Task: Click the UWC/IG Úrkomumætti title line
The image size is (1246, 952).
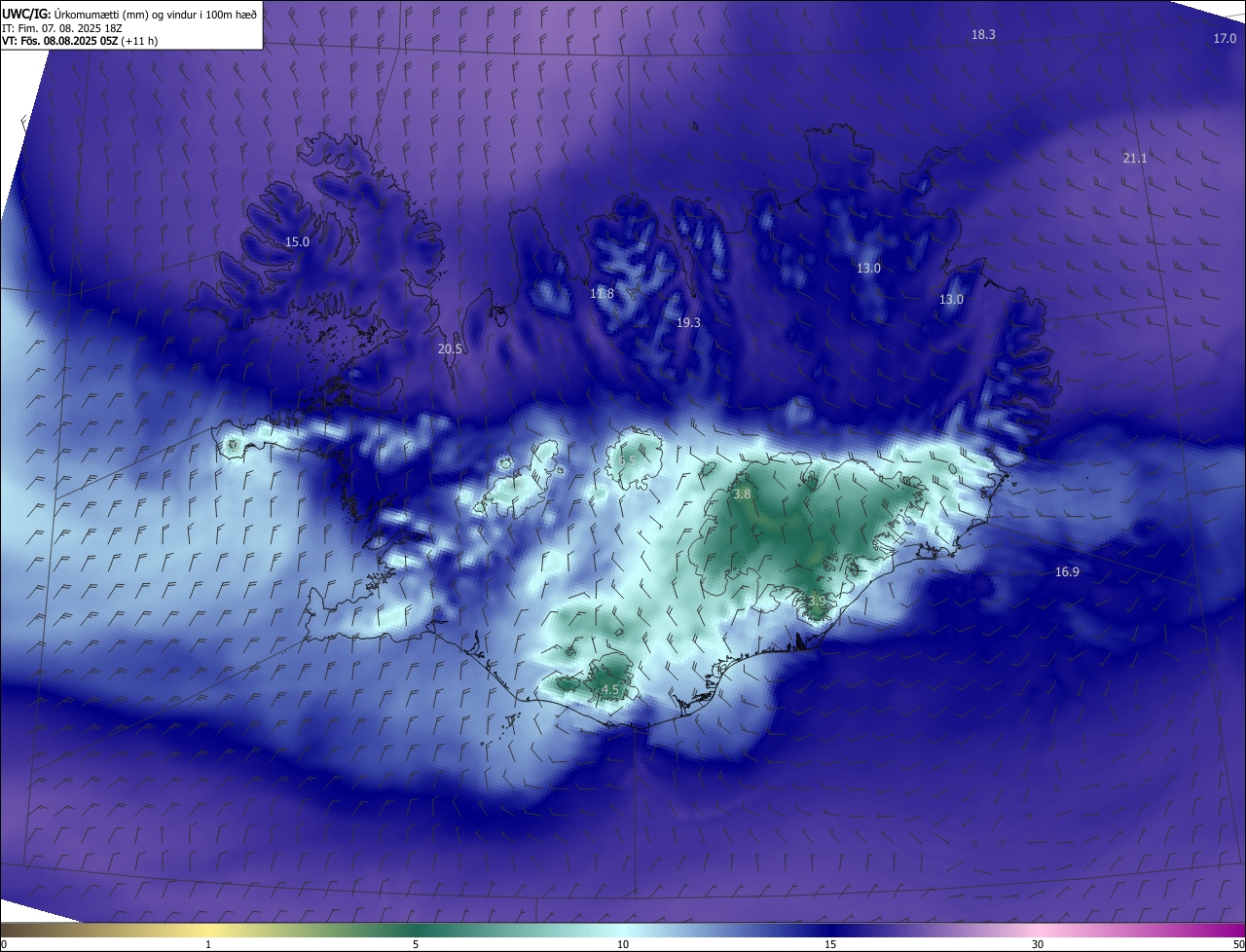Action: (129, 14)
